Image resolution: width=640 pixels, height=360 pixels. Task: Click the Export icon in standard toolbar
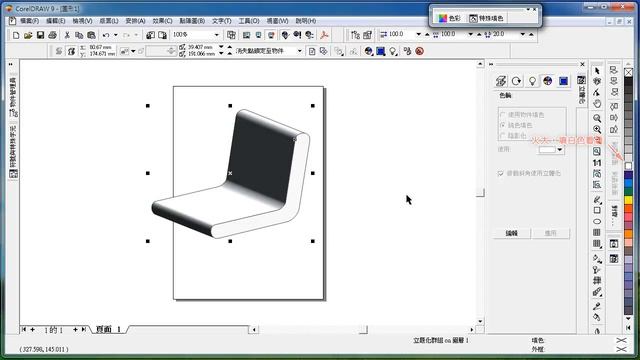tap(162, 36)
